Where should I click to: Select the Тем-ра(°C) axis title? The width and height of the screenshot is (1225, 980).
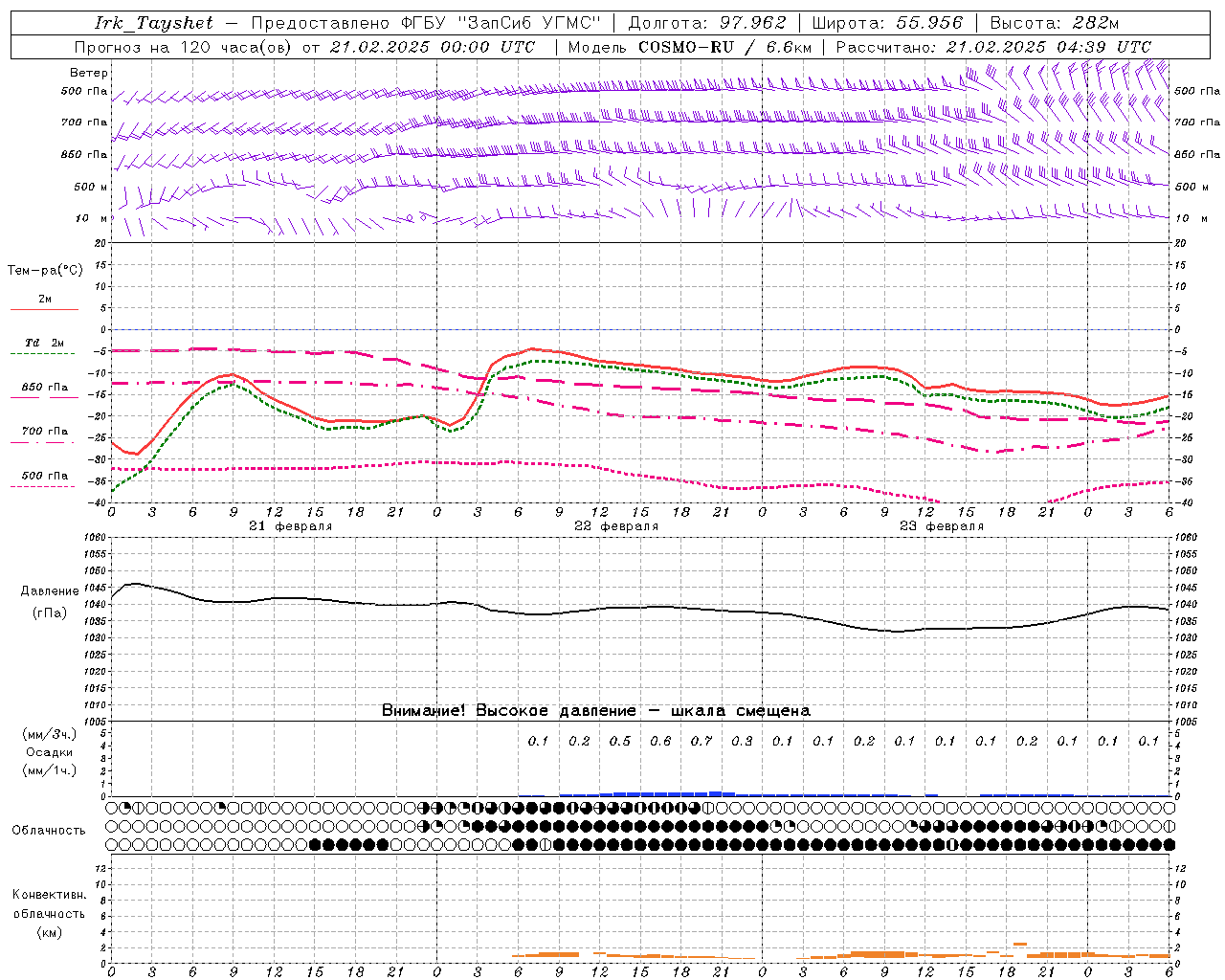(45, 271)
